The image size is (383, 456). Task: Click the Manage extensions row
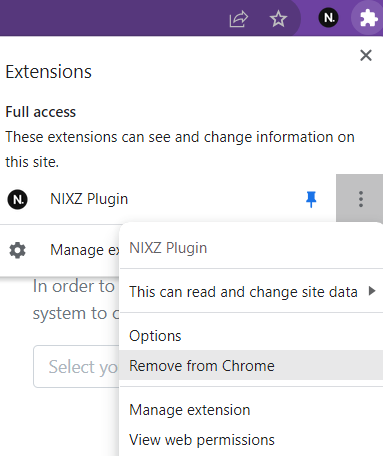click(x=59, y=250)
